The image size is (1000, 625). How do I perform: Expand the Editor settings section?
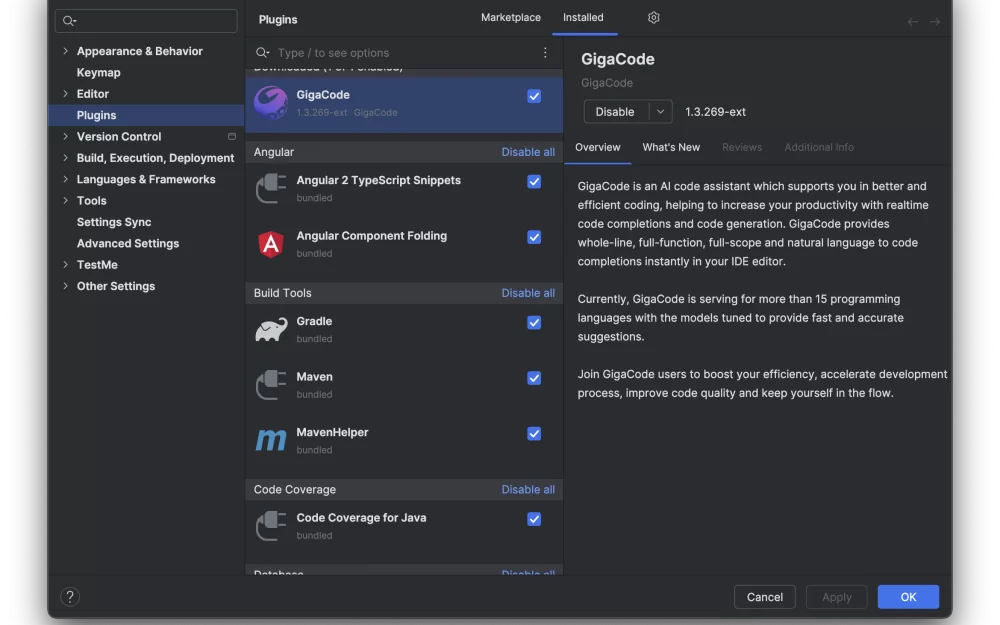[x=65, y=94]
